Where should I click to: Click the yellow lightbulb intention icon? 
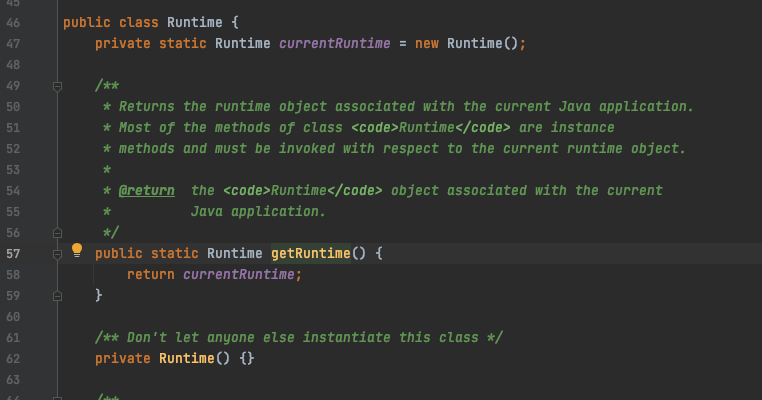pyautogui.click(x=76, y=251)
